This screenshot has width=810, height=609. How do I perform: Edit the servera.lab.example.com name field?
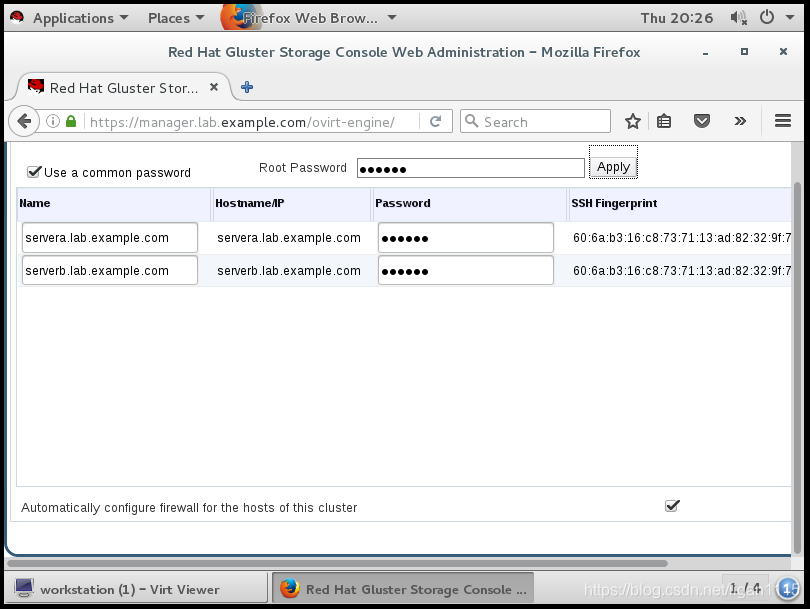coord(110,238)
